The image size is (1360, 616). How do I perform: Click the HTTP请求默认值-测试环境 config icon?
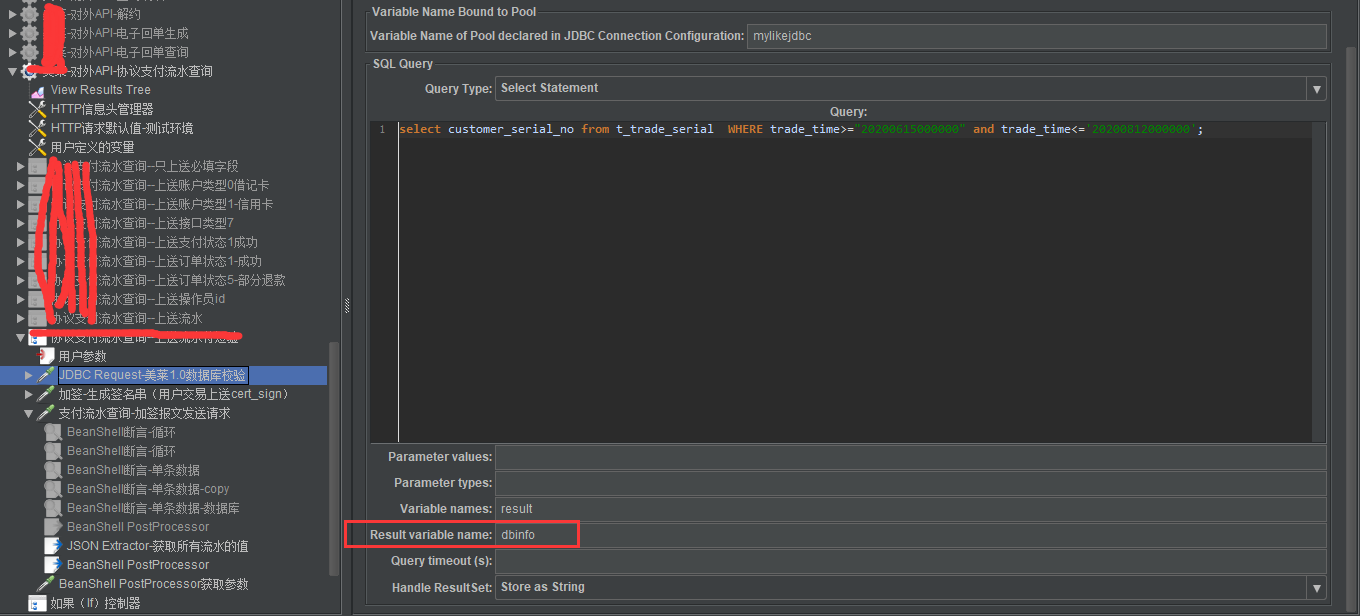[37, 128]
